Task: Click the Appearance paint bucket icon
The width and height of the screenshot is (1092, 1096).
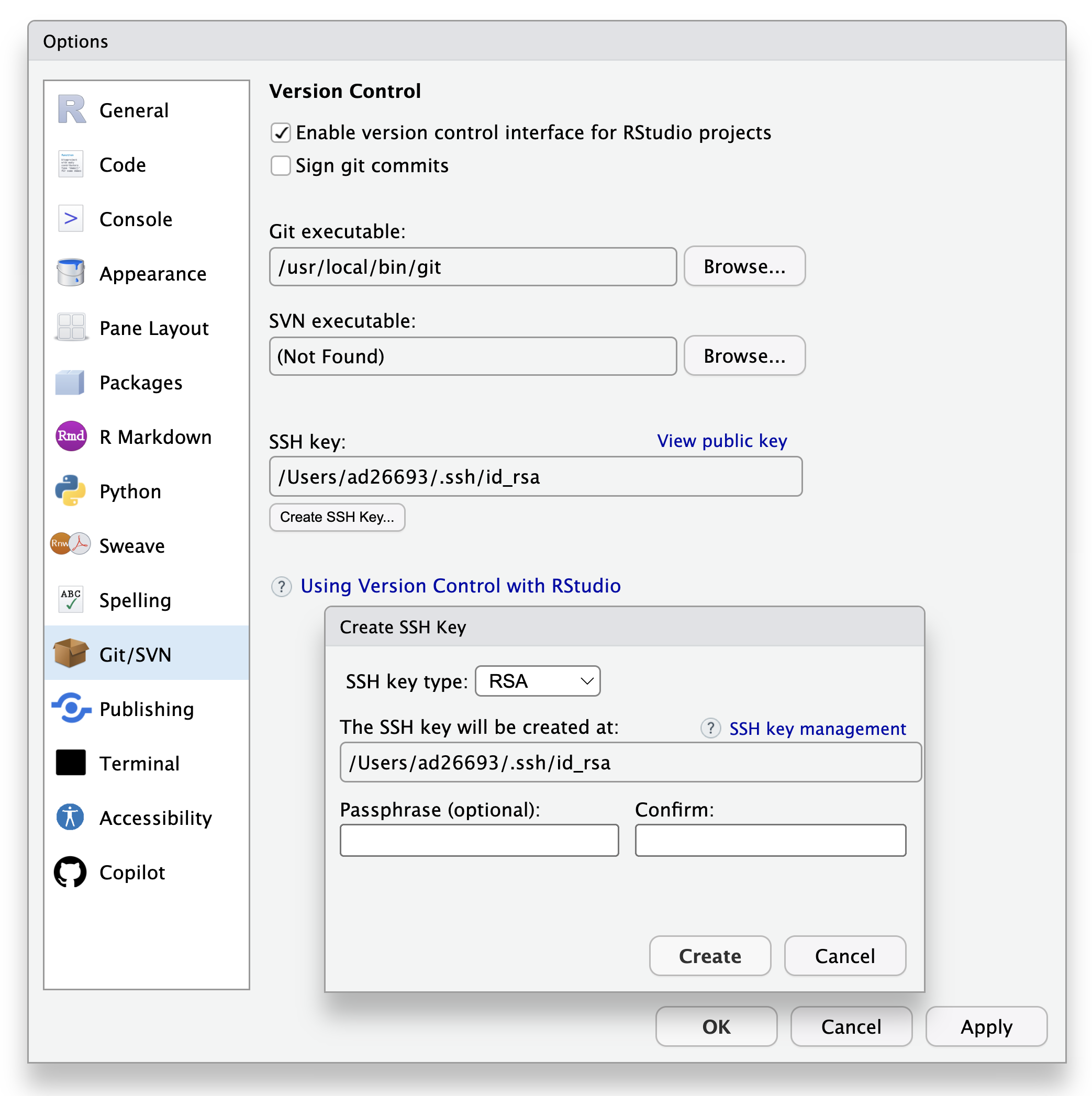Action: point(70,273)
